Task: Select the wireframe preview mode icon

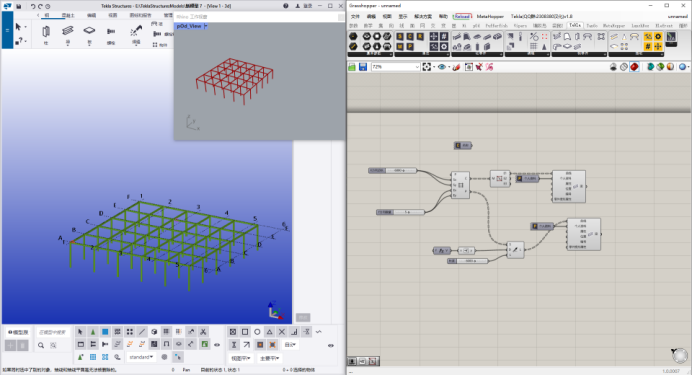Action: (624, 67)
